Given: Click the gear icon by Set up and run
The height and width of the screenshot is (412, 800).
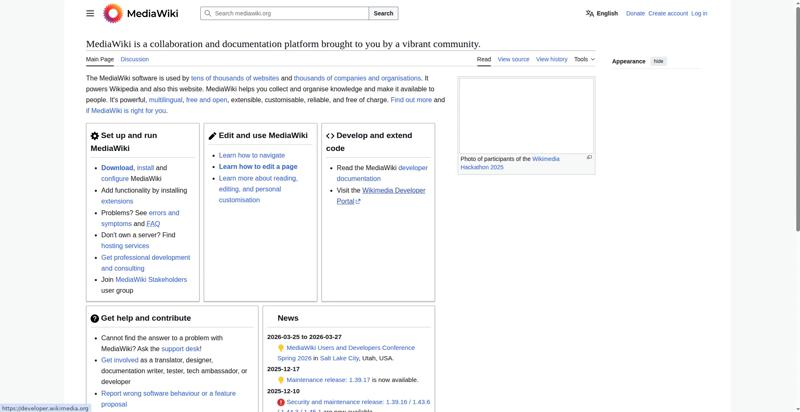Looking at the screenshot, I should pyautogui.click(x=95, y=136).
